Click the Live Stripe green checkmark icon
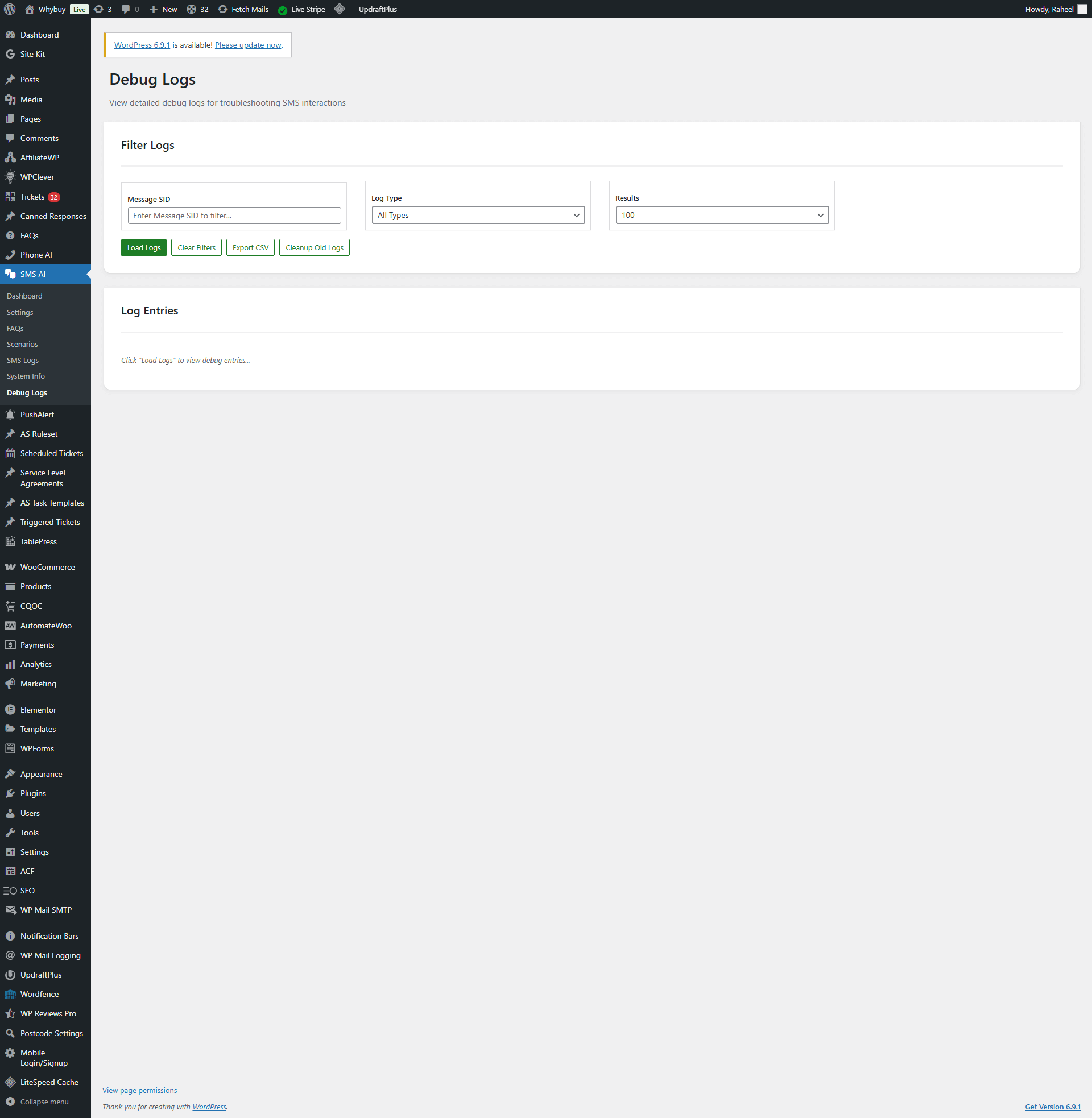The width and height of the screenshot is (1092, 1118). coord(282,10)
